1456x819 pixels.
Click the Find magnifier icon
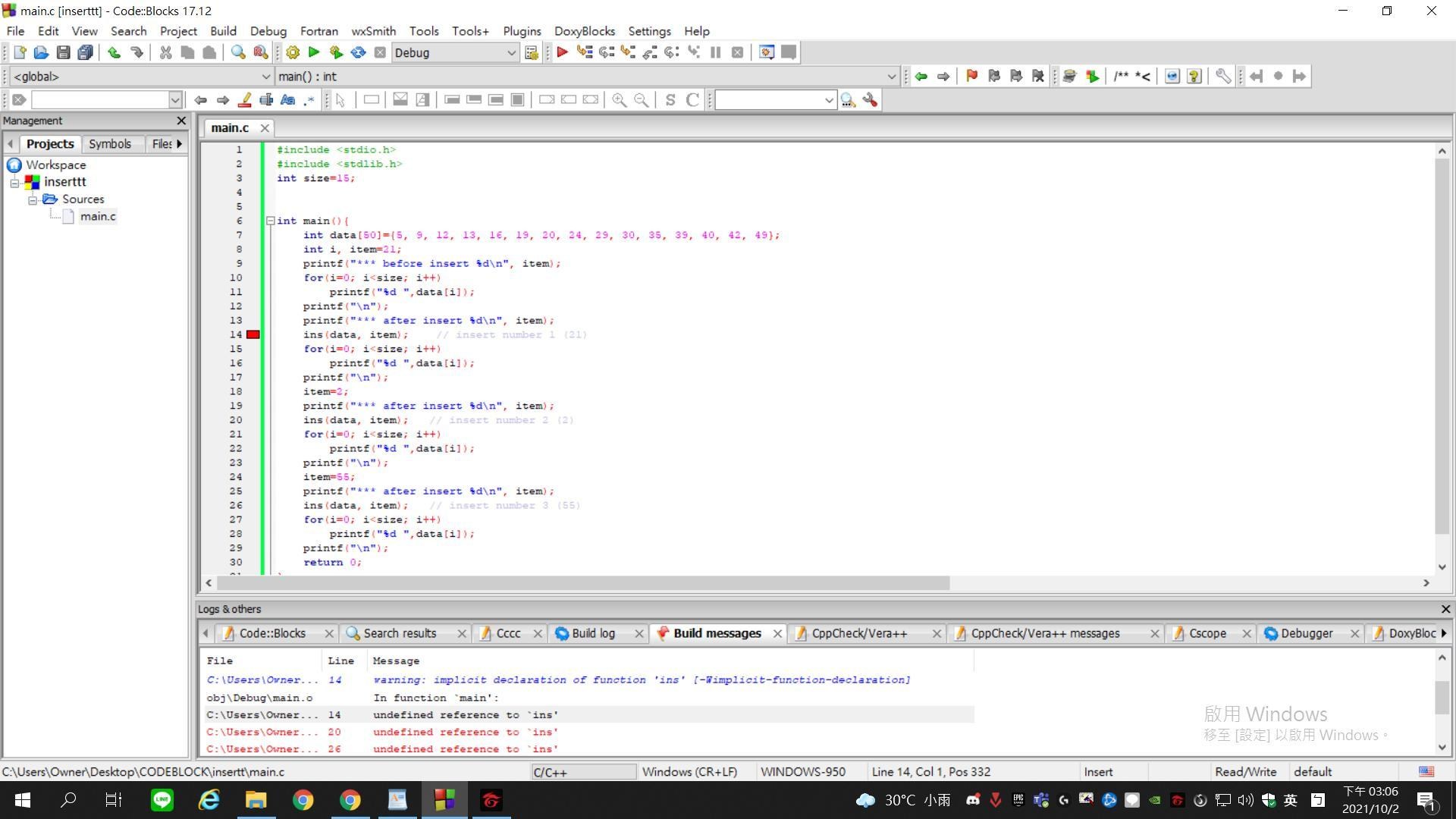click(238, 52)
